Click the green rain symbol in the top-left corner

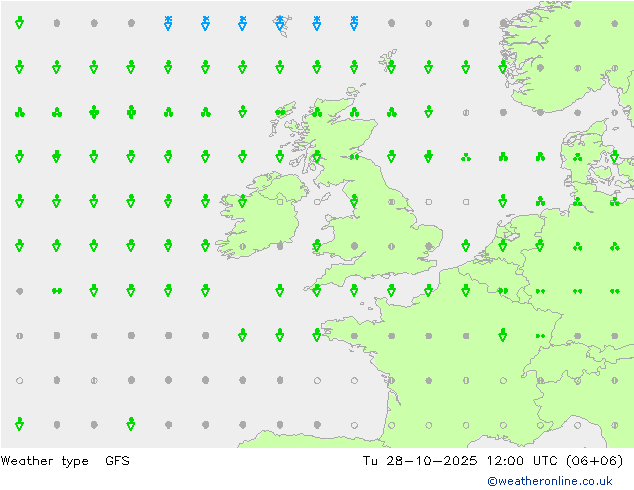(x=19, y=22)
